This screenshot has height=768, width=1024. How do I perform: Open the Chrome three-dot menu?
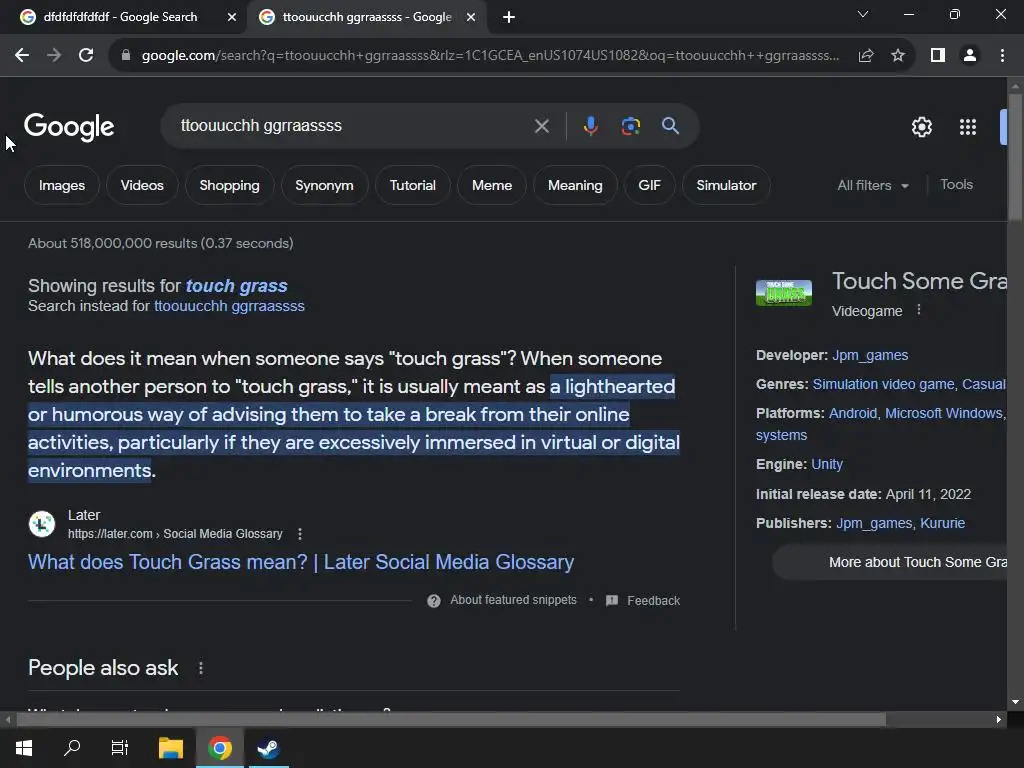click(1002, 56)
